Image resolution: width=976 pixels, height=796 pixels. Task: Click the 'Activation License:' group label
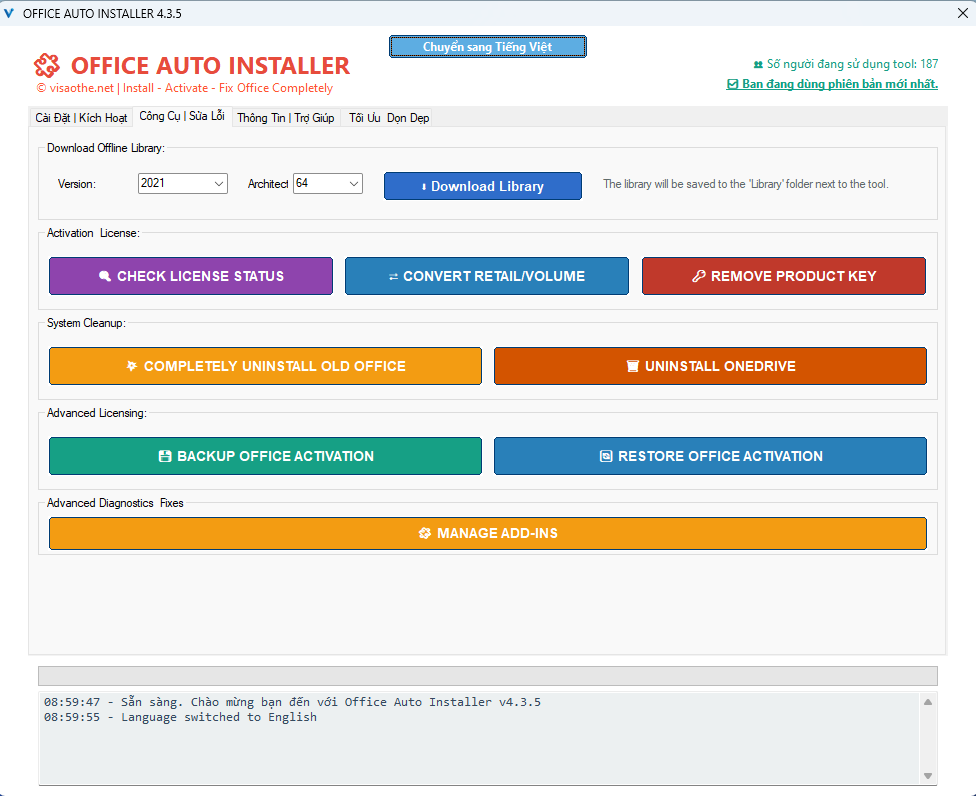pos(93,233)
